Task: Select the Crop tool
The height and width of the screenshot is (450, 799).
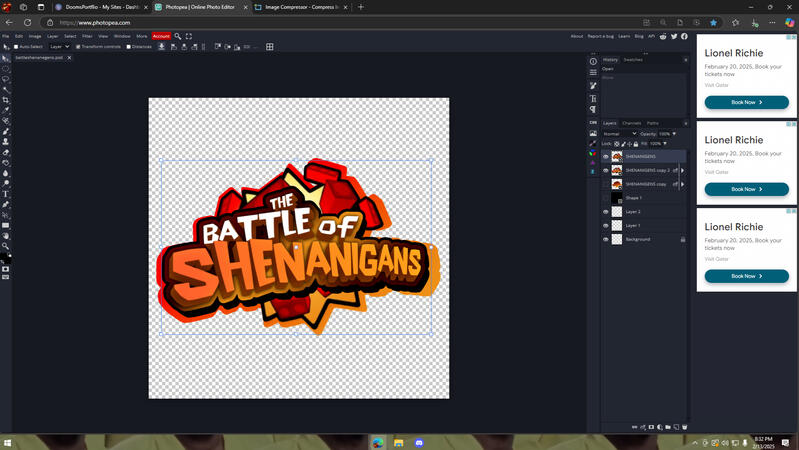Action: click(x=6, y=100)
